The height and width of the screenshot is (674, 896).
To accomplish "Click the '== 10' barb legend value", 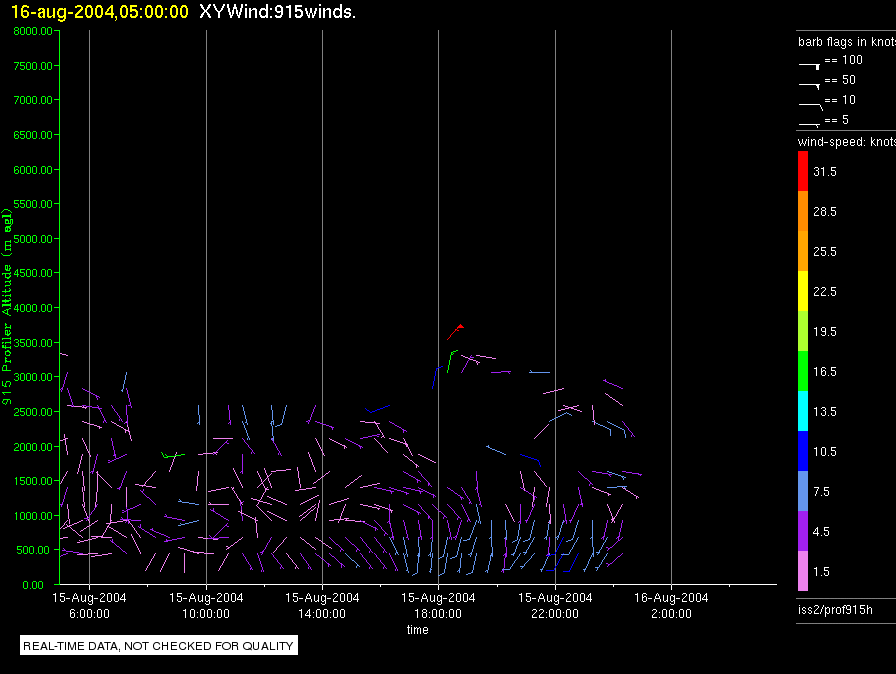I will [840, 99].
